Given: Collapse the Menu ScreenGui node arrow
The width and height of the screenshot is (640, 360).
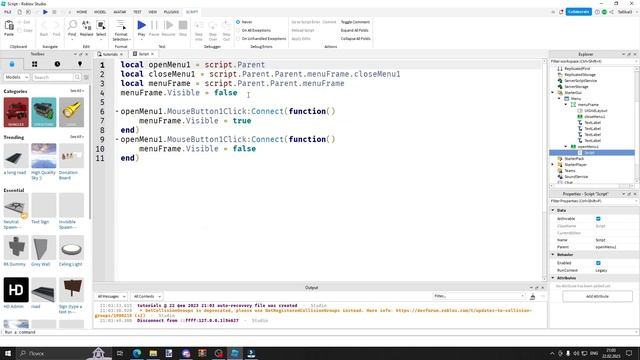Looking at the screenshot, I should pyautogui.click(x=560, y=98).
